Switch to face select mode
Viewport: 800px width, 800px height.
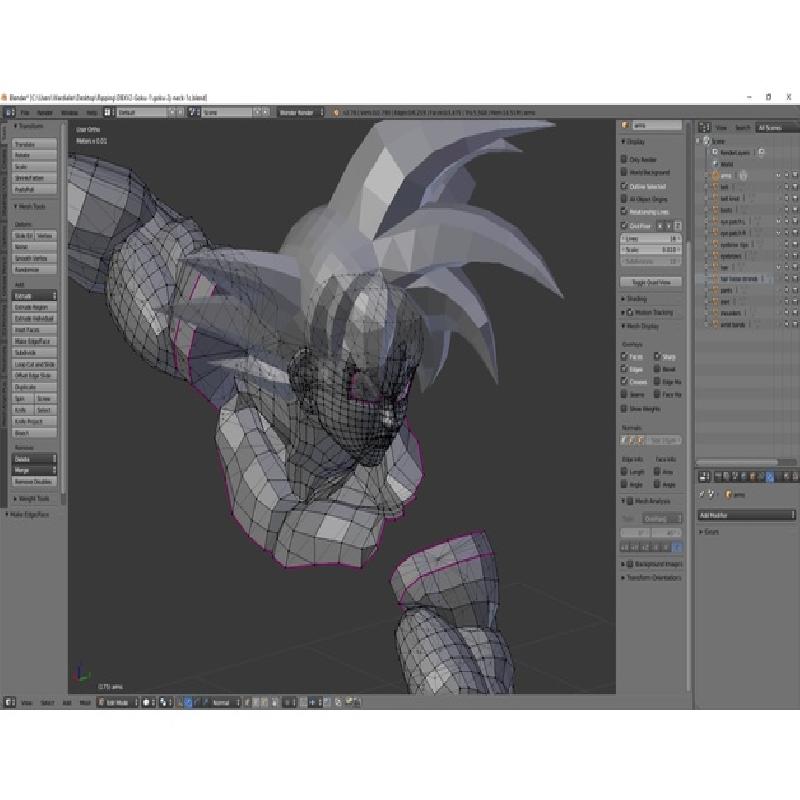(265, 703)
